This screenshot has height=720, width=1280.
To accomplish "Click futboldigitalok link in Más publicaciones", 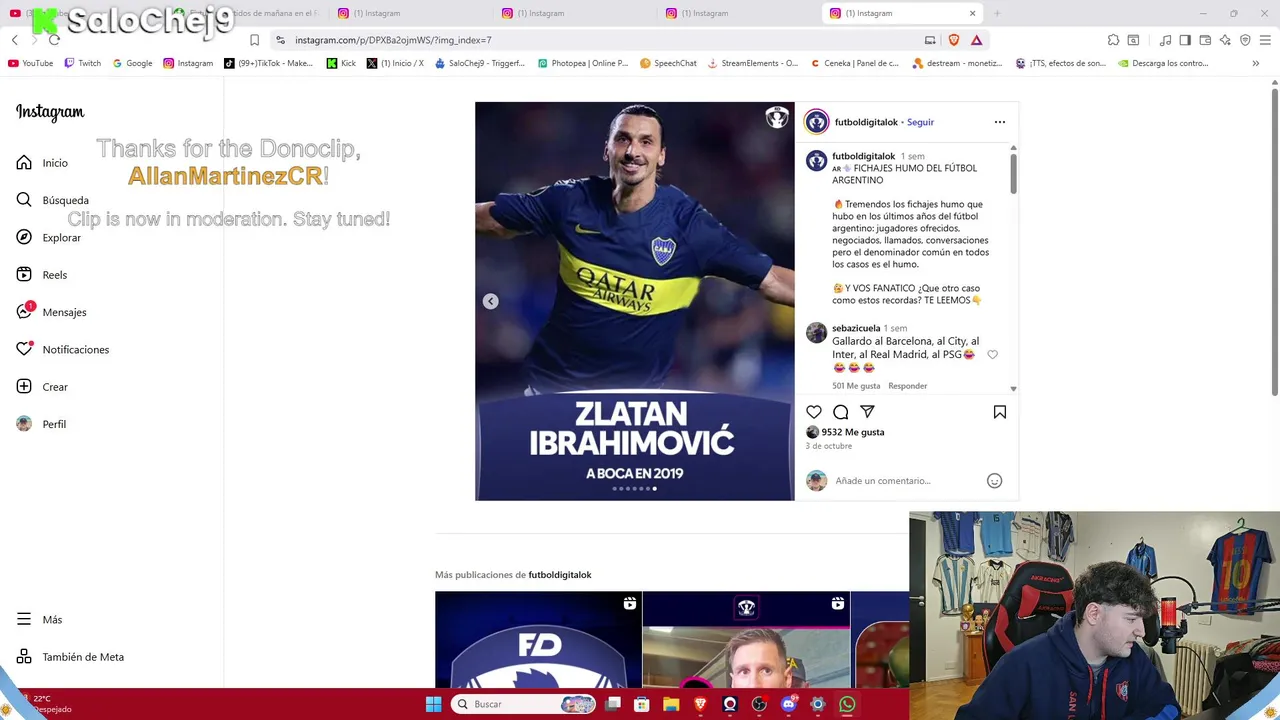I will (x=560, y=575).
